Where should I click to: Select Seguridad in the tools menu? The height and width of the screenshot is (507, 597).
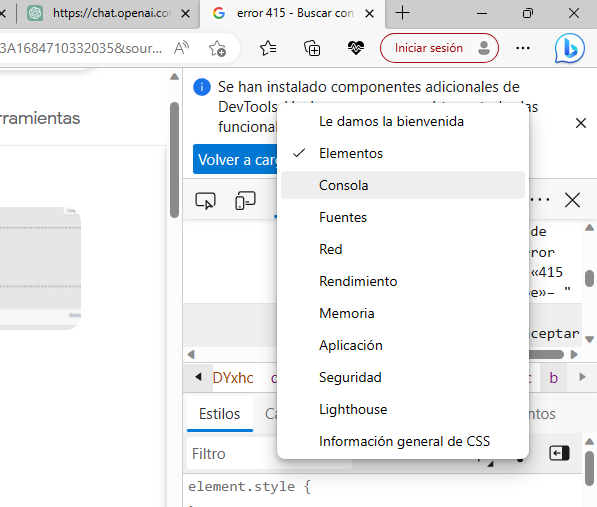tap(403, 377)
